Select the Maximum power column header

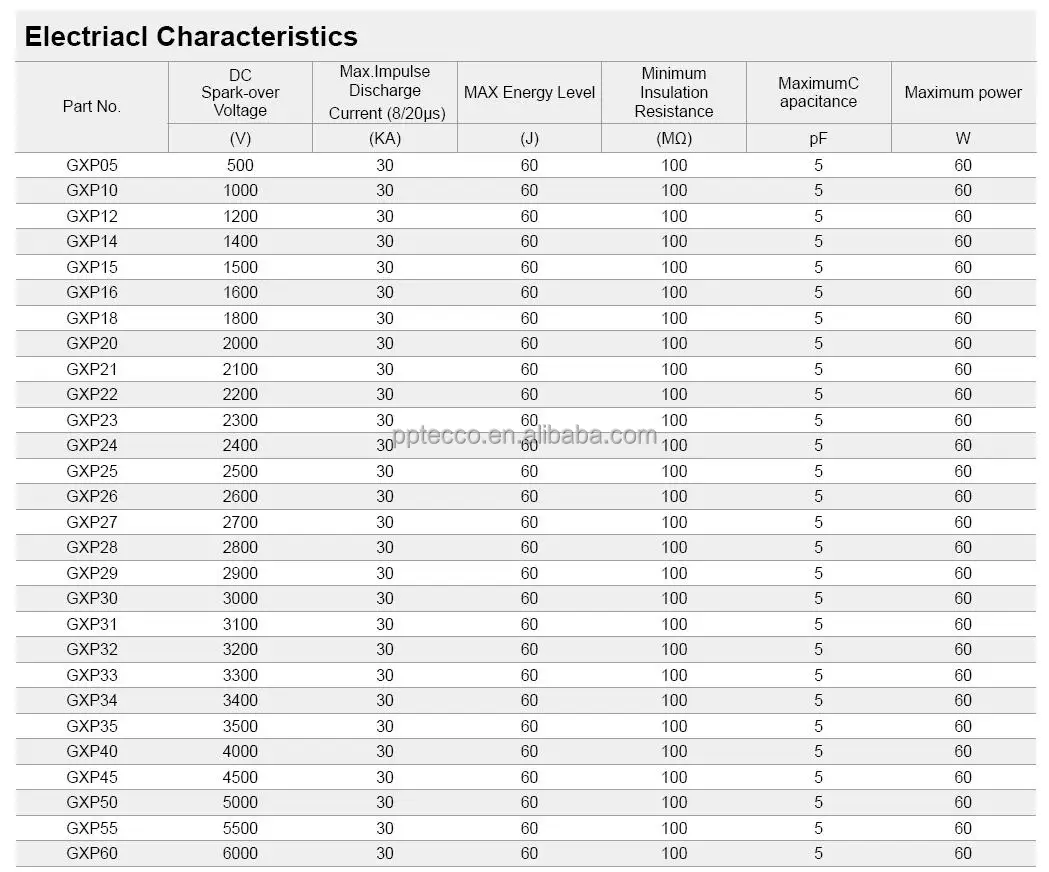coord(963,92)
